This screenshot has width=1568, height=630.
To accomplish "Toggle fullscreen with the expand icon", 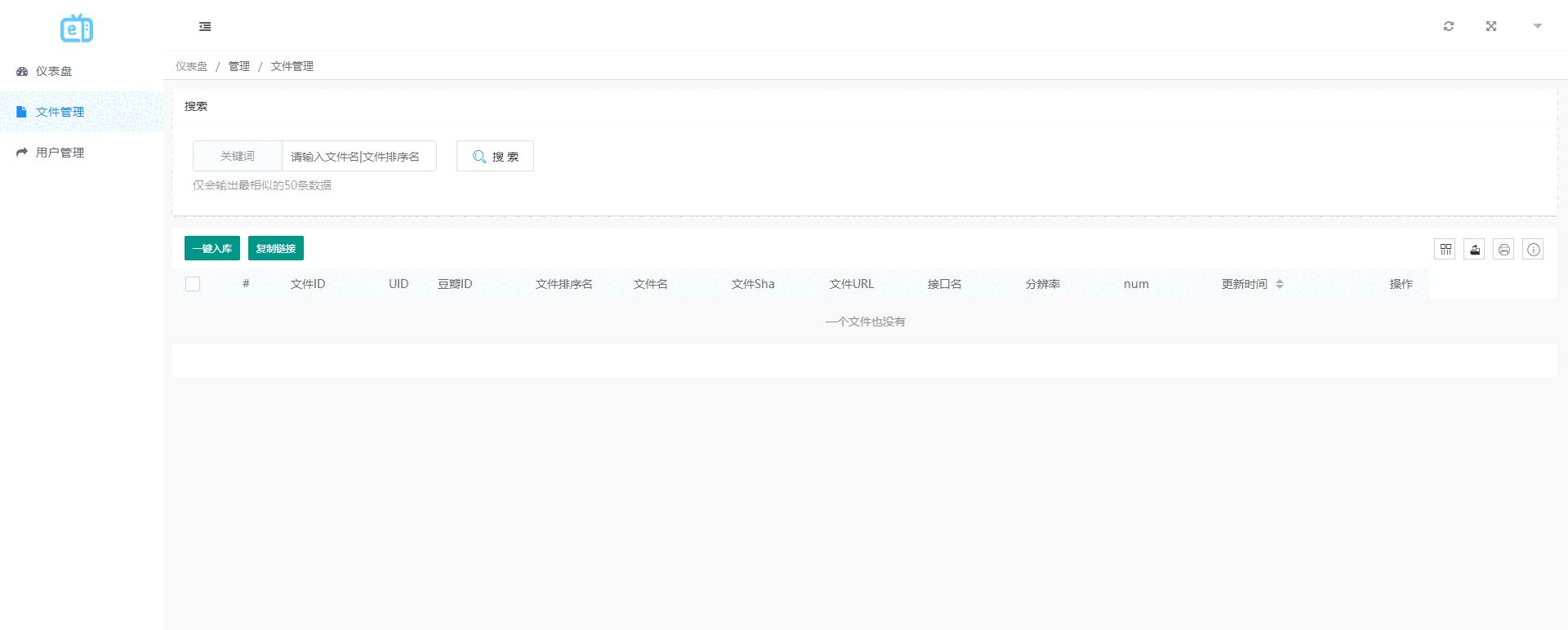I will click(1491, 26).
